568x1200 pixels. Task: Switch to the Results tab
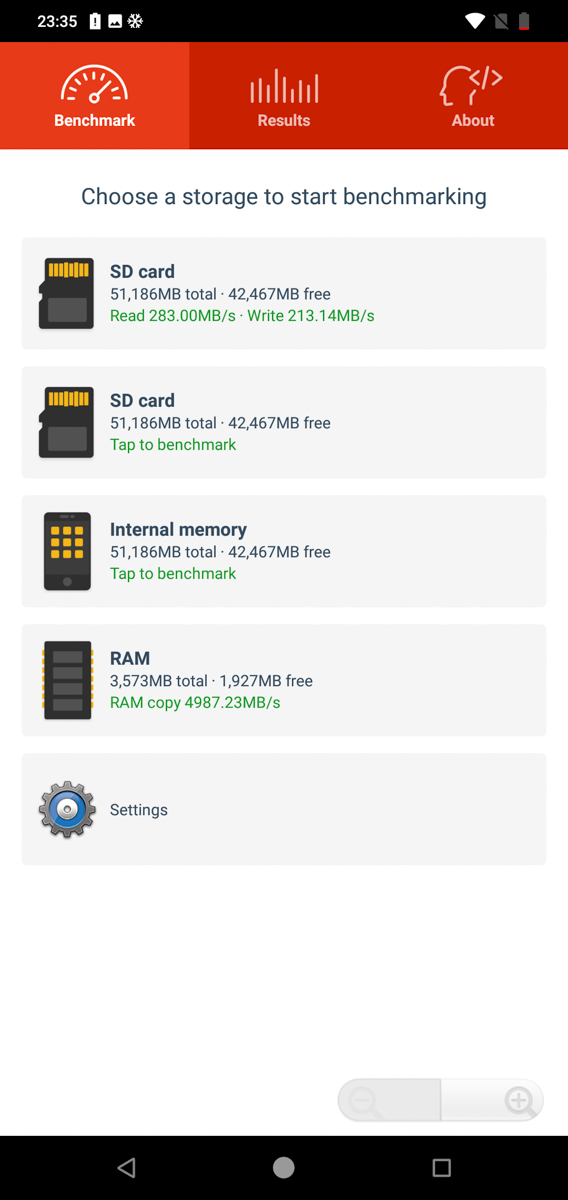284,96
